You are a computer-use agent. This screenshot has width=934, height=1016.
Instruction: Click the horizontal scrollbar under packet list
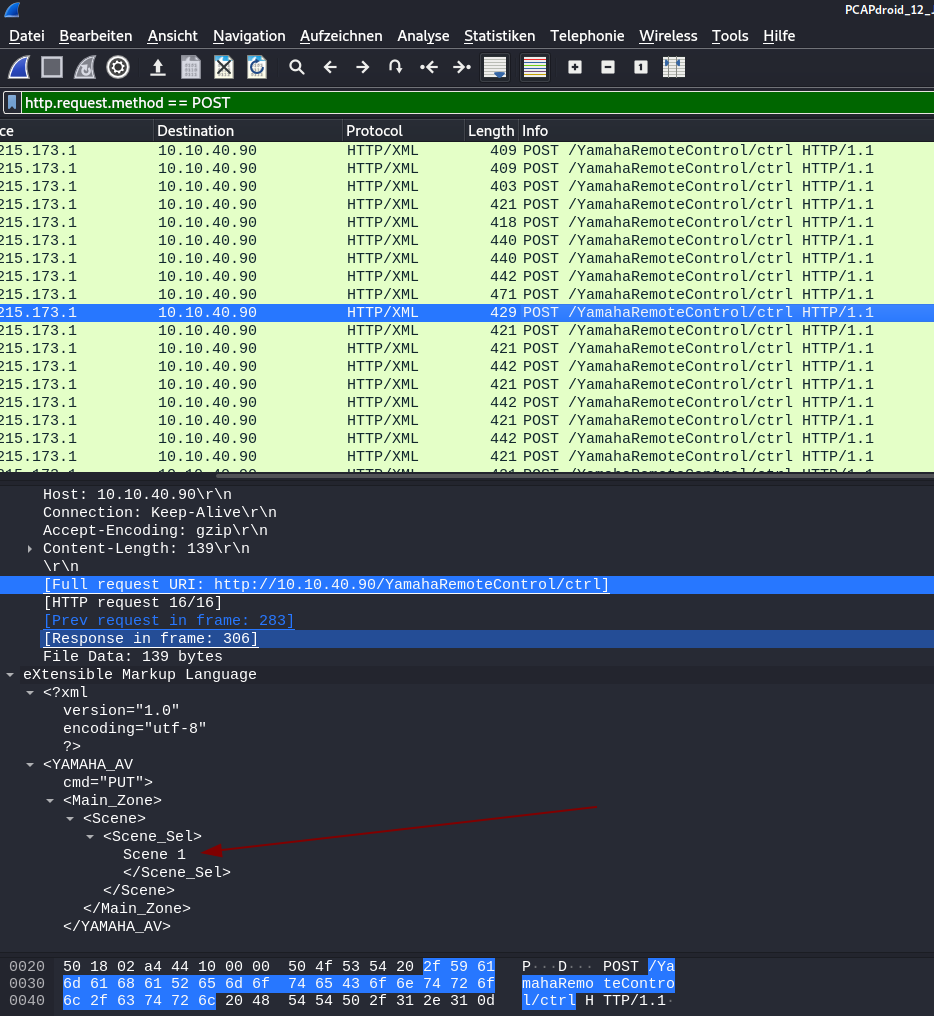click(574, 476)
